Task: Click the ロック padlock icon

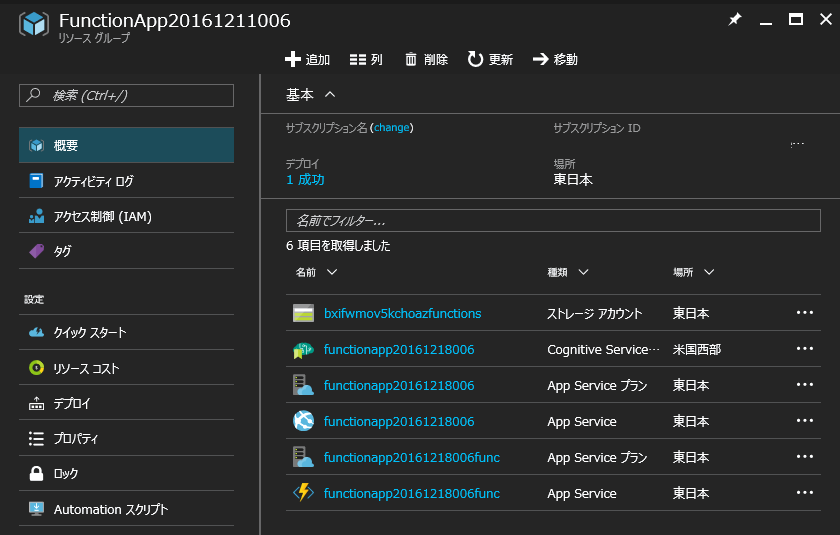Action: coord(36,473)
